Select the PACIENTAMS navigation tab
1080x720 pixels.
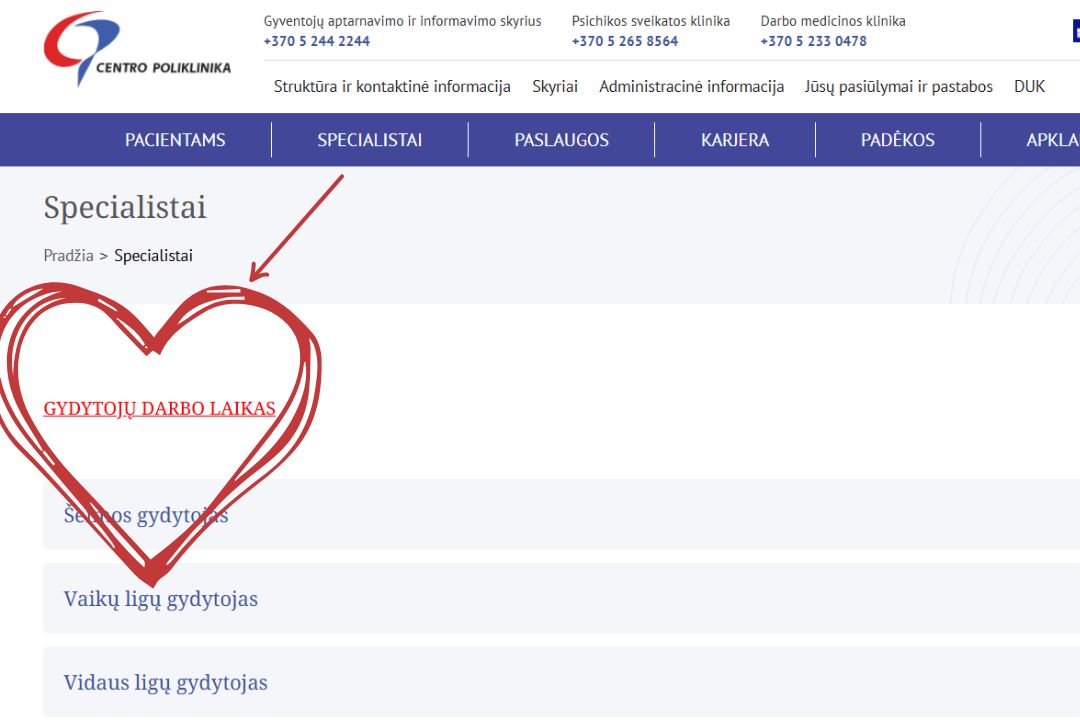tap(175, 140)
